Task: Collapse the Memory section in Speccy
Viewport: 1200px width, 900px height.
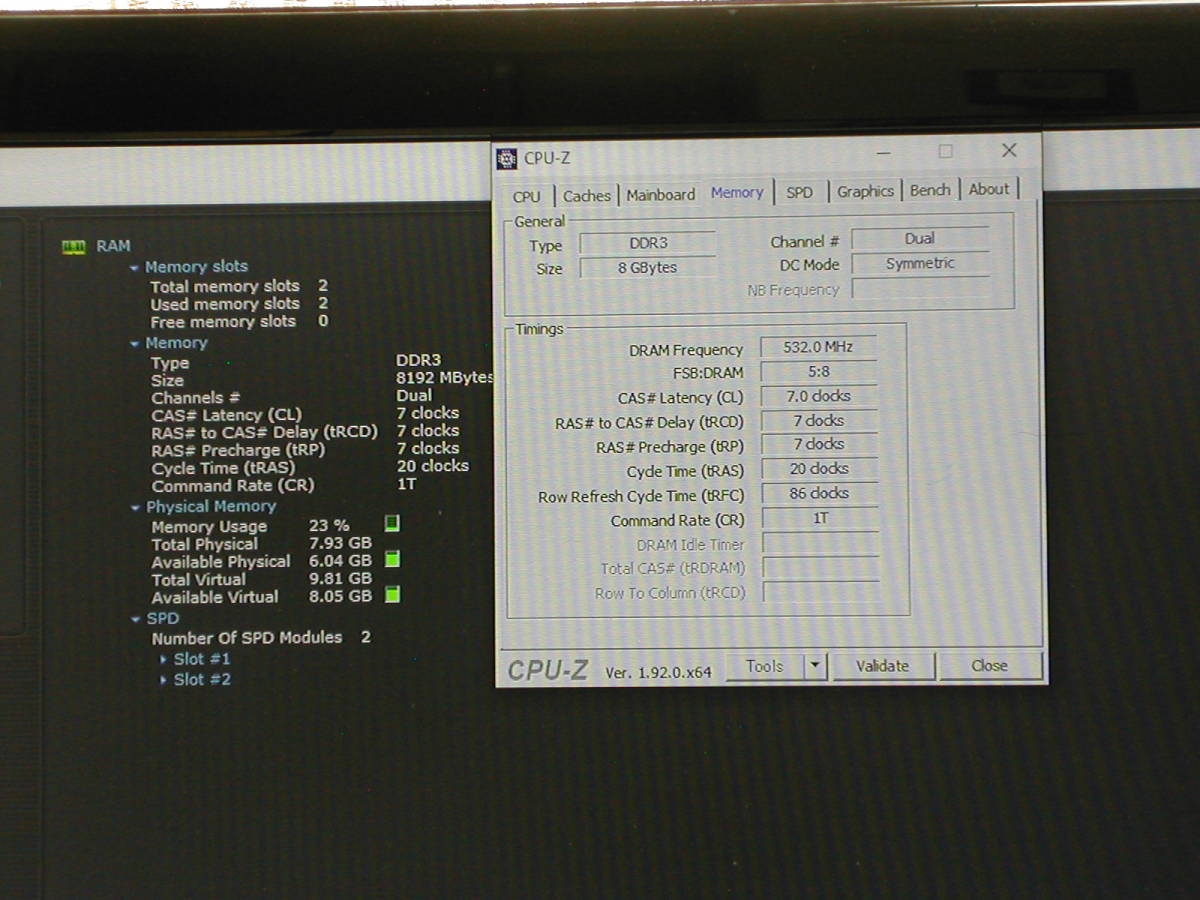Action: click(135, 344)
